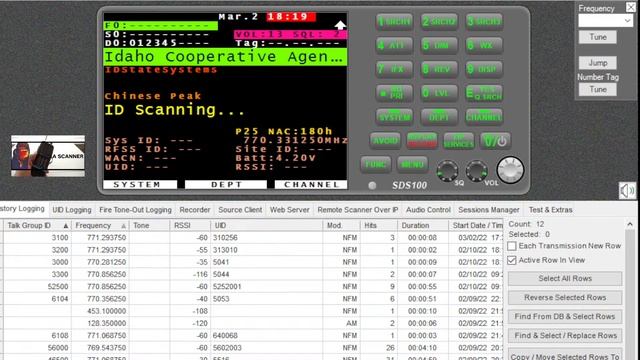Click the log panel scroll-up arrow
The width and height of the screenshot is (640, 360).
click(630, 224)
